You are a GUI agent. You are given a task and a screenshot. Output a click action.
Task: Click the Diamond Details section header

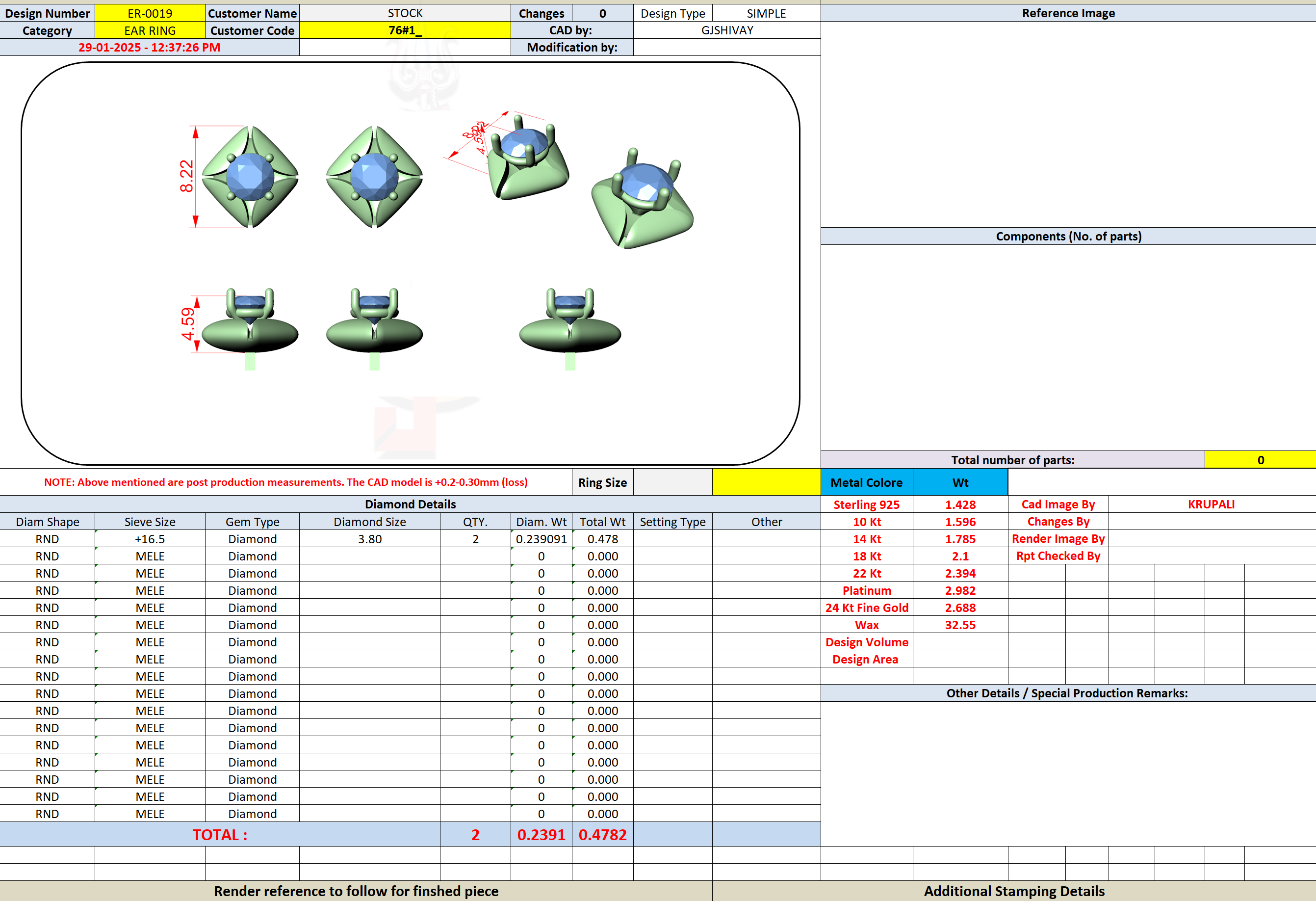coord(410,504)
